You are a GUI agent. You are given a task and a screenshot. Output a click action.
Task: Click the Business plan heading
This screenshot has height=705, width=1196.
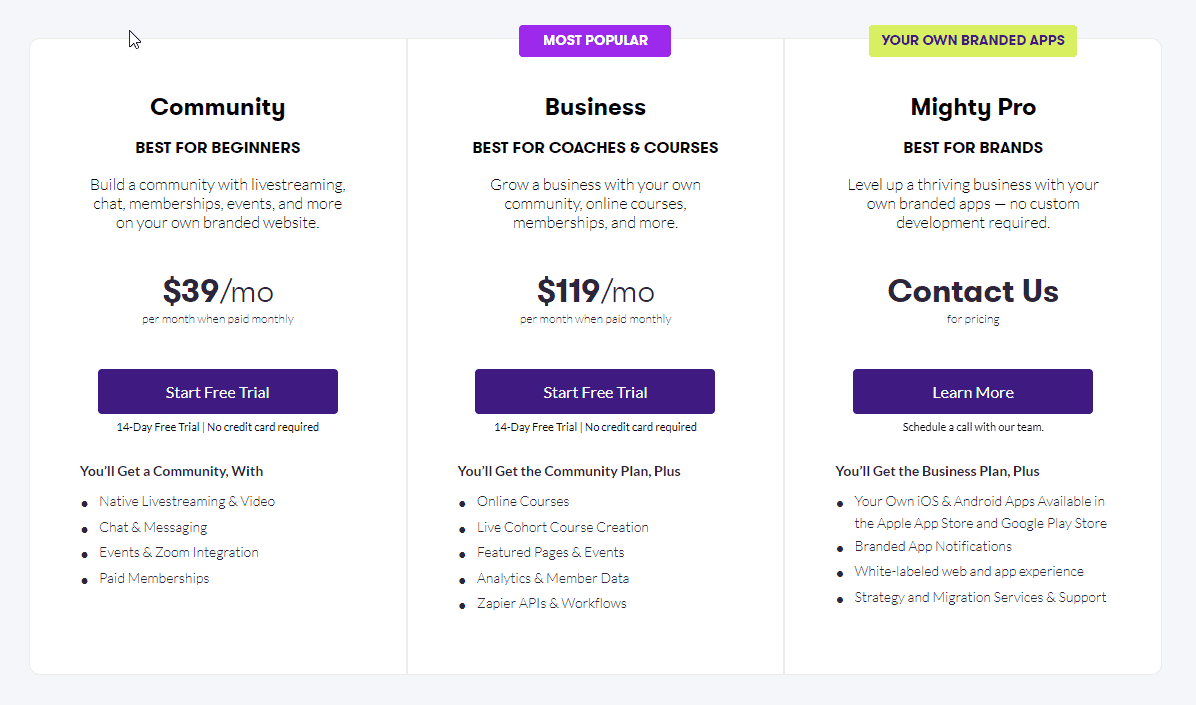595,107
